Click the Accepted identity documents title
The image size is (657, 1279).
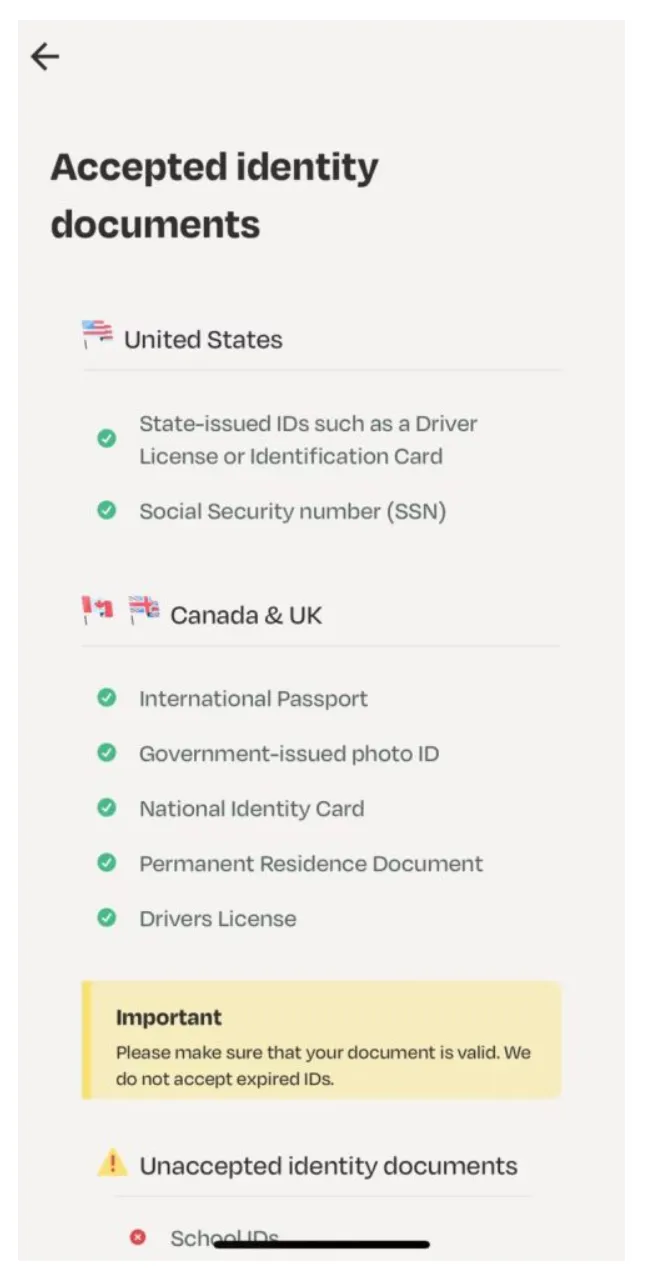(215, 195)
